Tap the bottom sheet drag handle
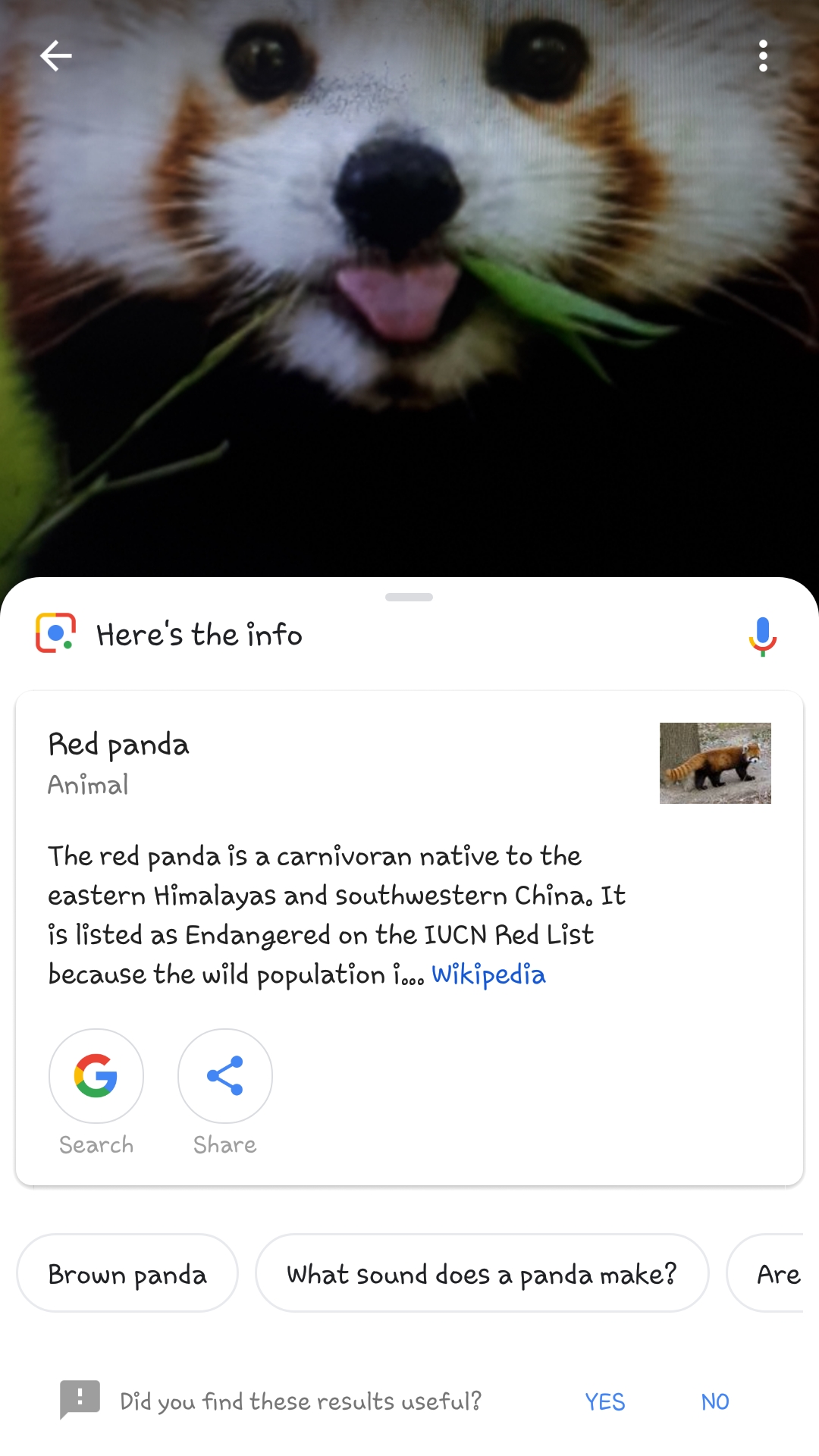The width and height of the screenshot is (819, 1456). 409,598
